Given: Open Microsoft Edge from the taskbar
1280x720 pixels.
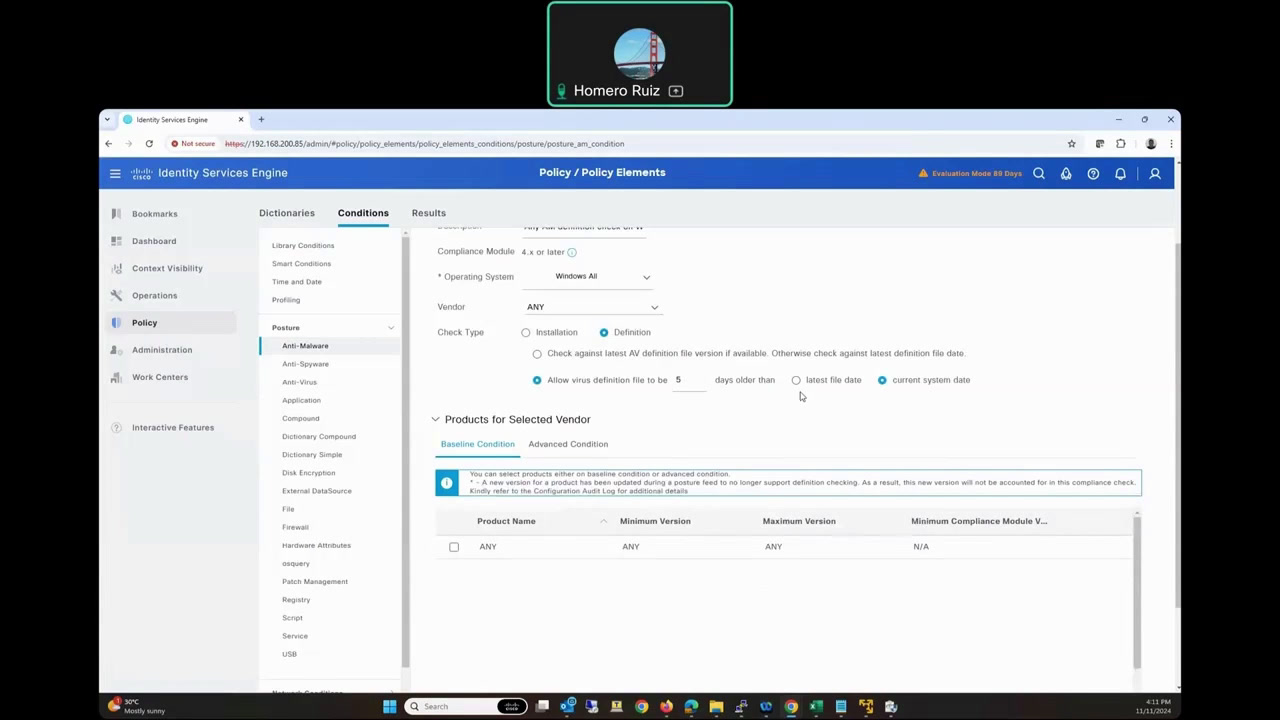Looking at the screenshot, I should [x=691, y=707].
